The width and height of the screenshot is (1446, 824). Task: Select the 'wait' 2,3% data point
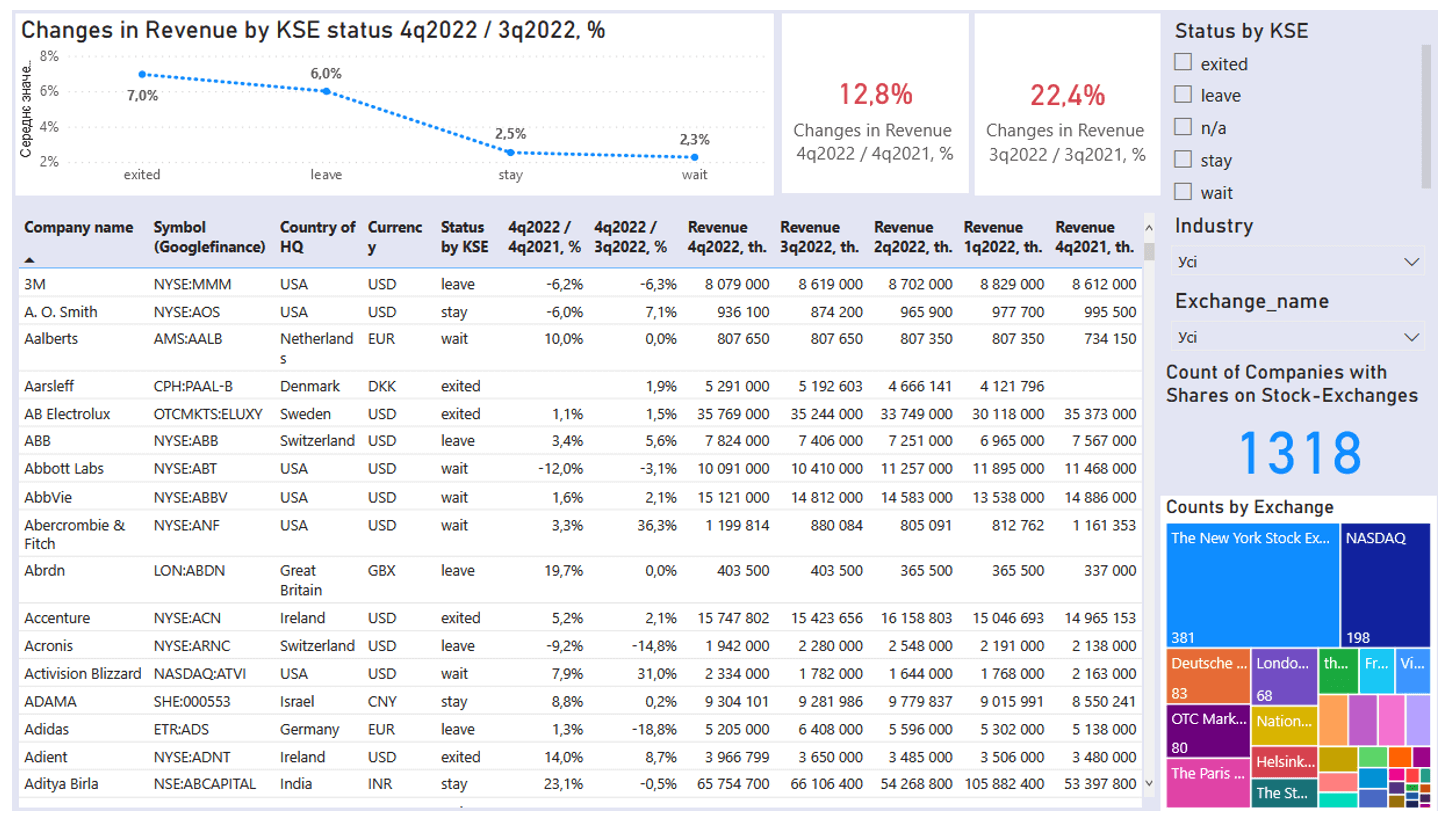694,156
